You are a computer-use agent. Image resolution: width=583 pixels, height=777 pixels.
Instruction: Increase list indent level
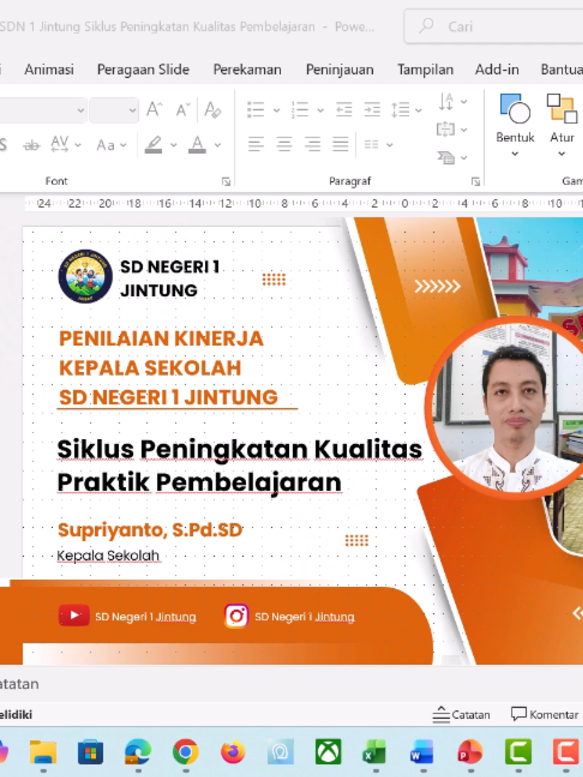pyautogui.click(x=372, y=110)
